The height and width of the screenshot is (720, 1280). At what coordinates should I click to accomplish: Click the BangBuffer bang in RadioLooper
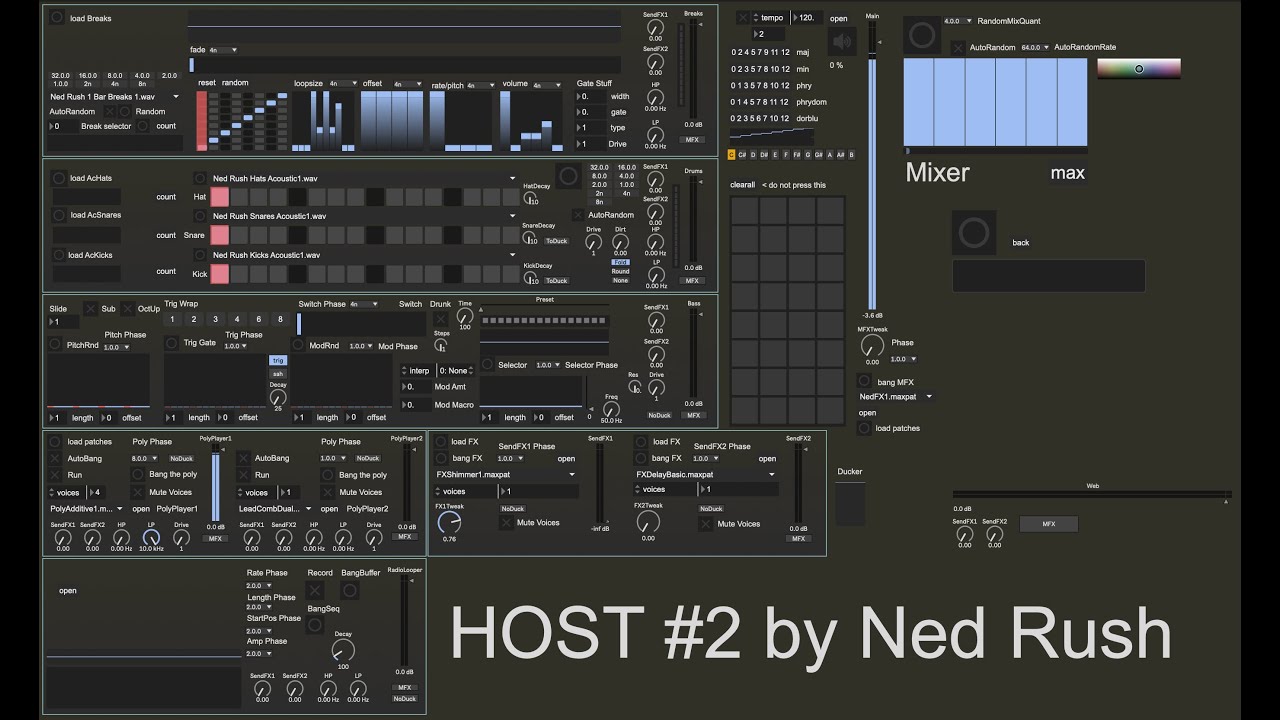click(350, 591)
